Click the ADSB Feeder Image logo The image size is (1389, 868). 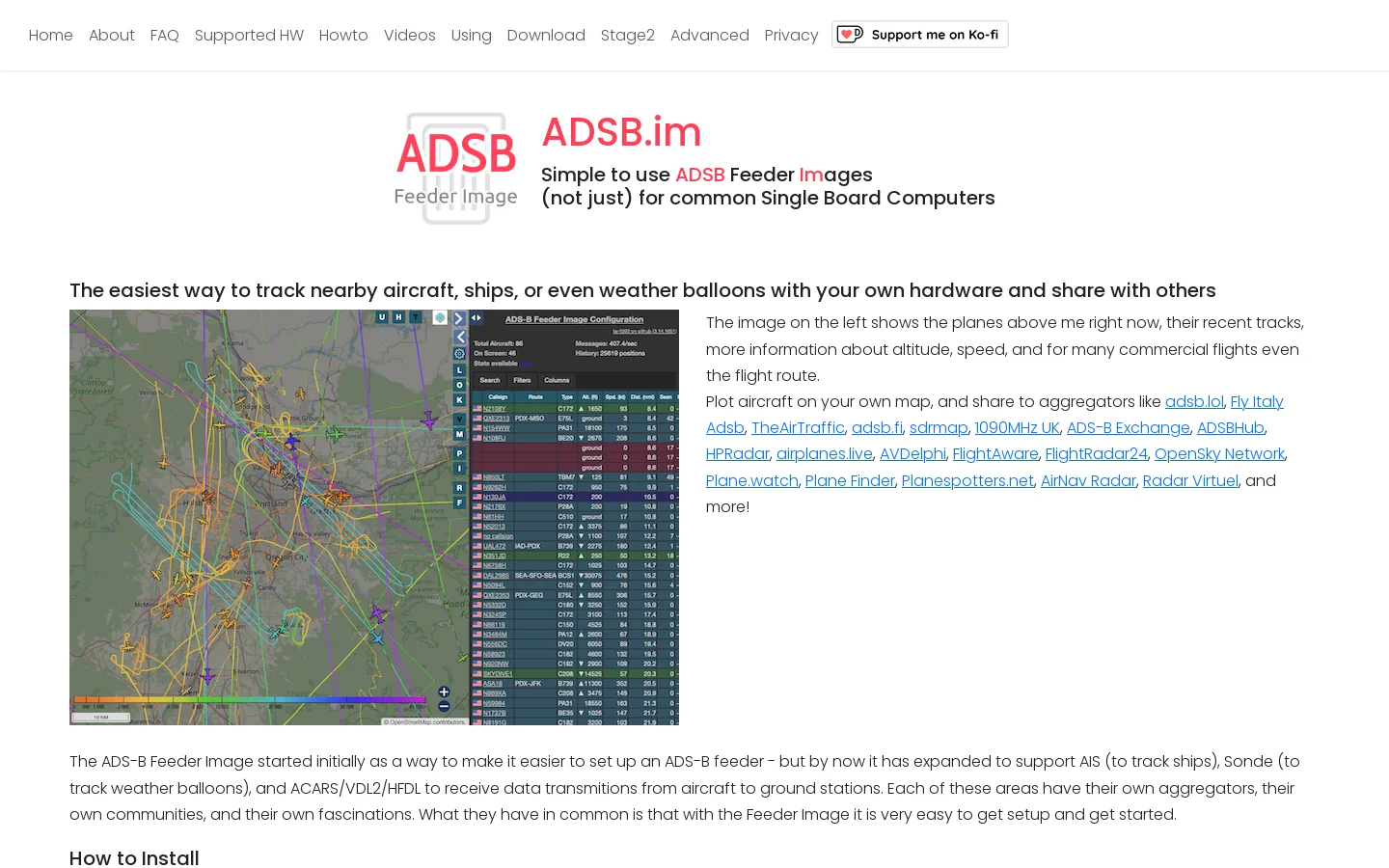point(455,169)
